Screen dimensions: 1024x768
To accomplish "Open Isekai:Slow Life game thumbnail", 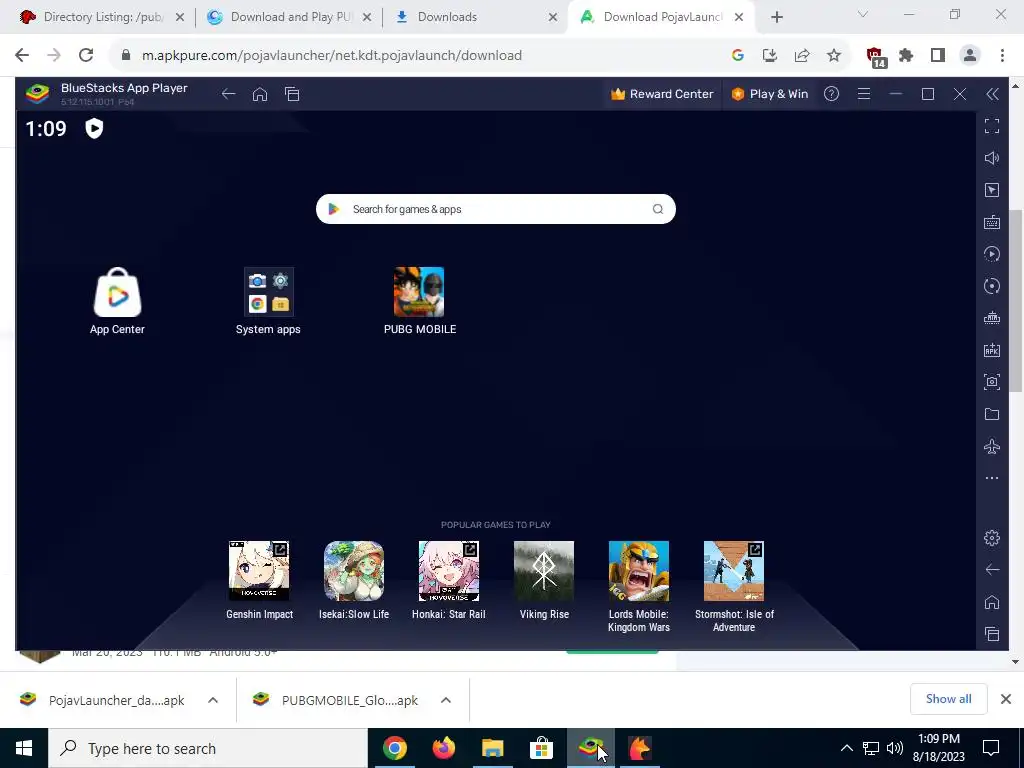I will [354, 571].
